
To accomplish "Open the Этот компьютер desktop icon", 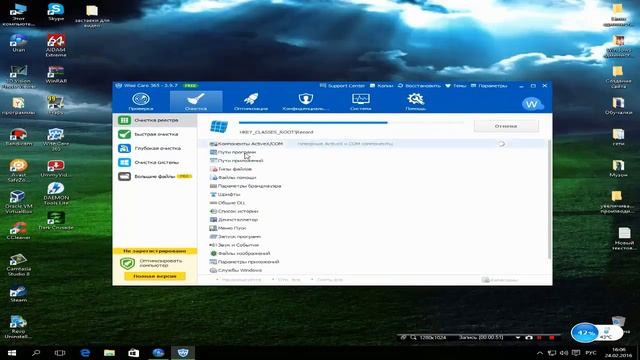I will pyautogui.click(x=18, y=15).
